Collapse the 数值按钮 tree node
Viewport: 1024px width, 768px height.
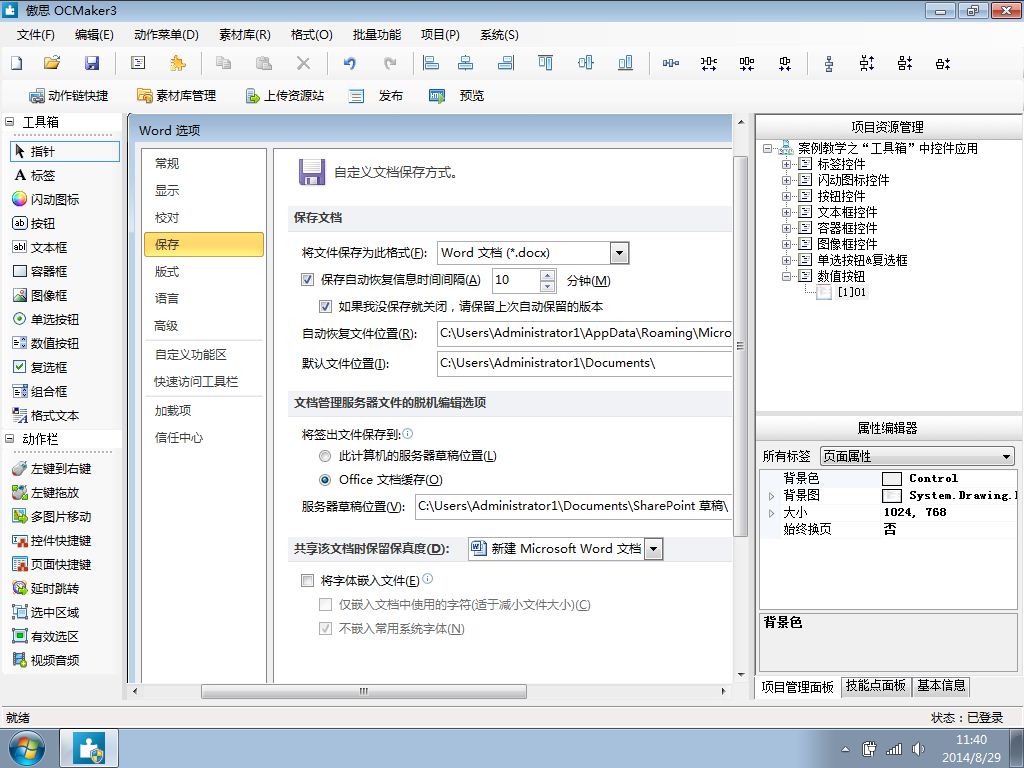[x=786, y=277]
